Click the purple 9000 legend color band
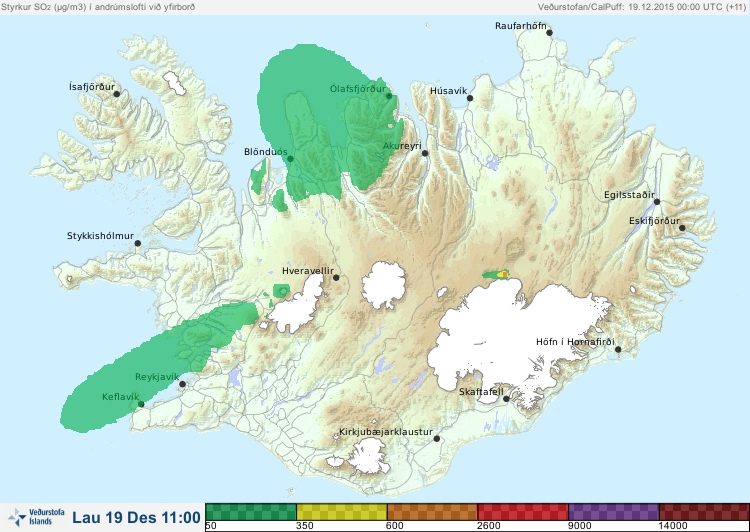The image size is (750, 532). (x=613, y=511)
